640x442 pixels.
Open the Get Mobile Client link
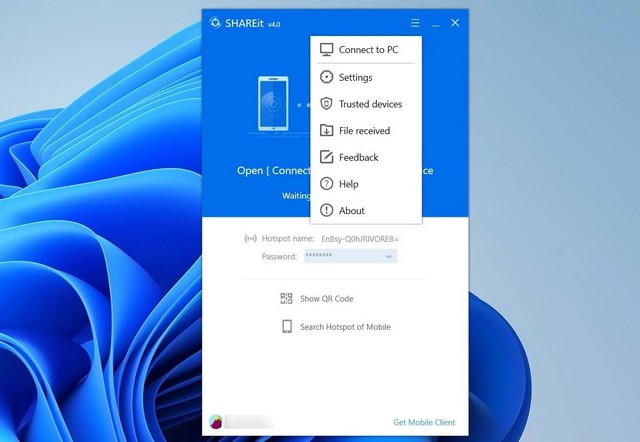point(426,422)
